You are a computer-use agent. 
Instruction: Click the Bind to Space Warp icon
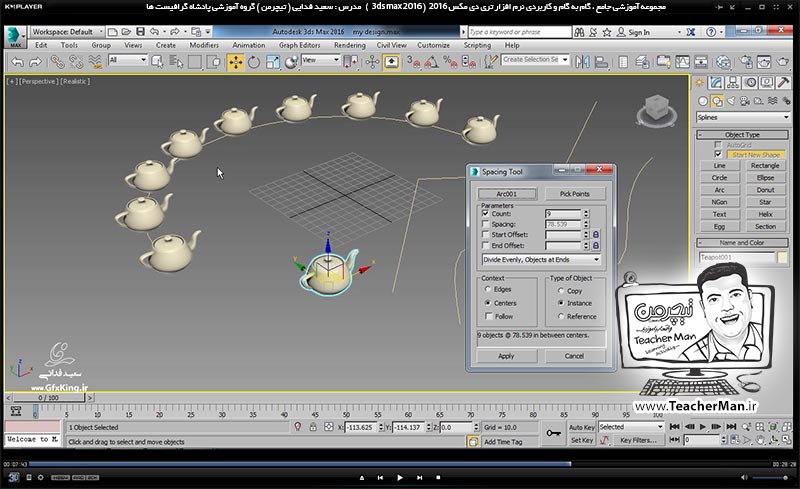click(95, 62)
